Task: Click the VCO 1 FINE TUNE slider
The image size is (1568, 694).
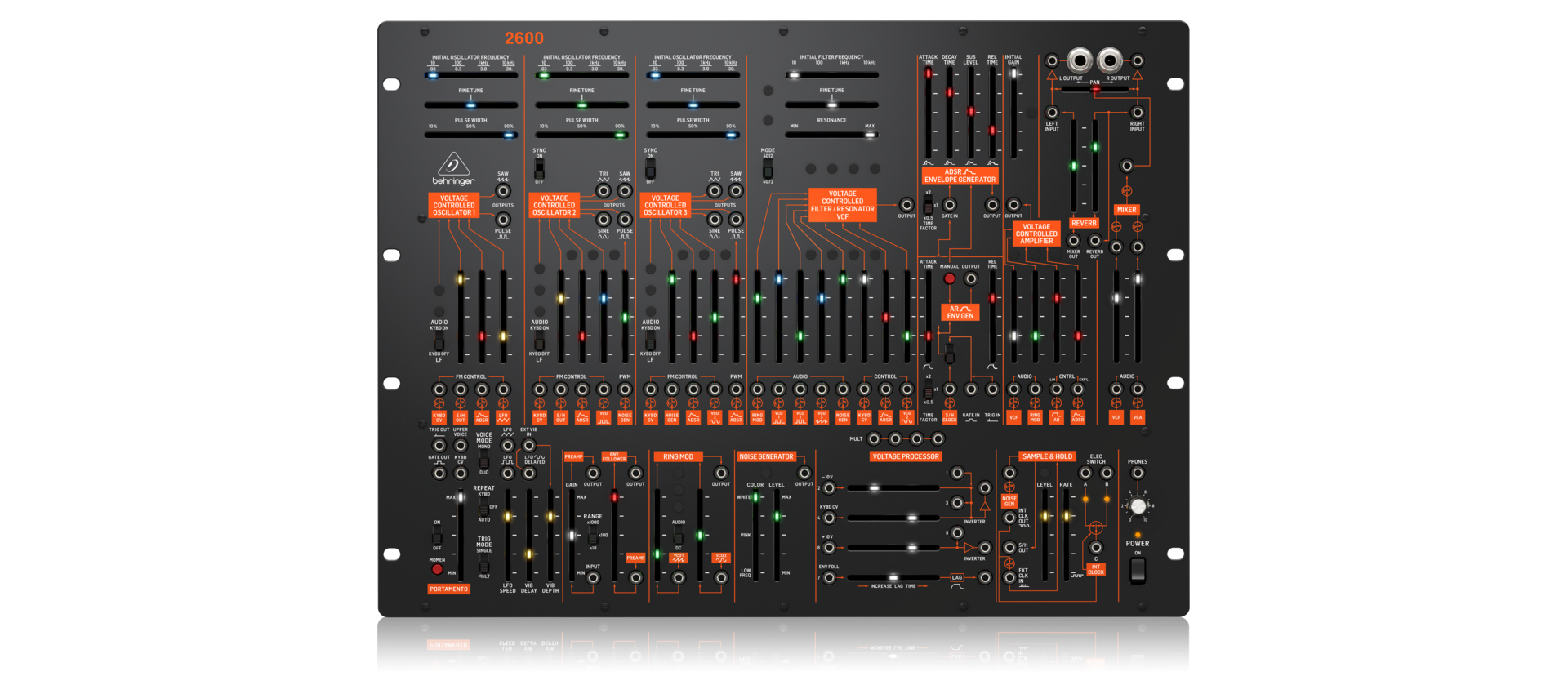Action: pos(470,105)
